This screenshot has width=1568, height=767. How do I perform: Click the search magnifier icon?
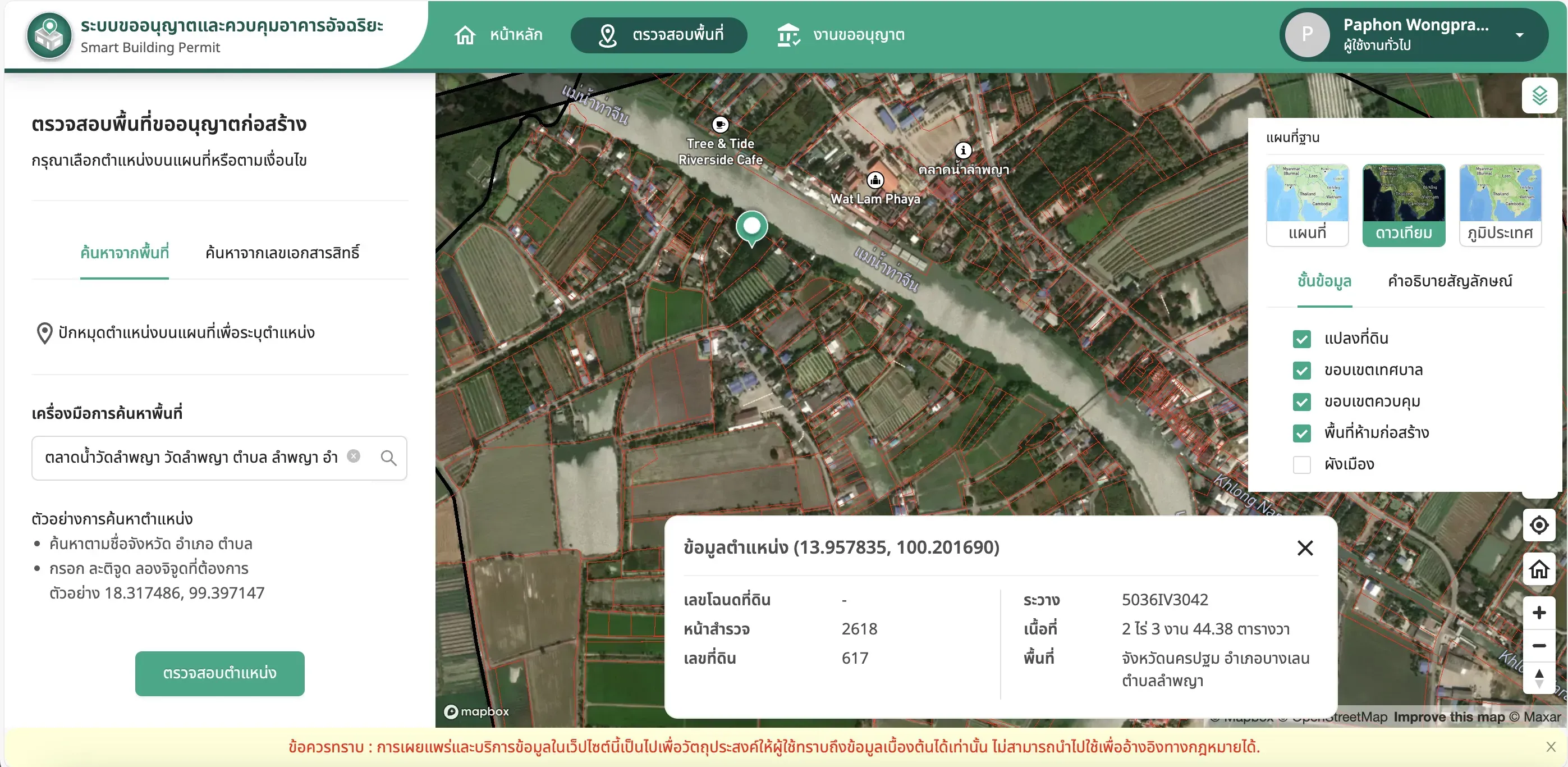pos(388,458)
